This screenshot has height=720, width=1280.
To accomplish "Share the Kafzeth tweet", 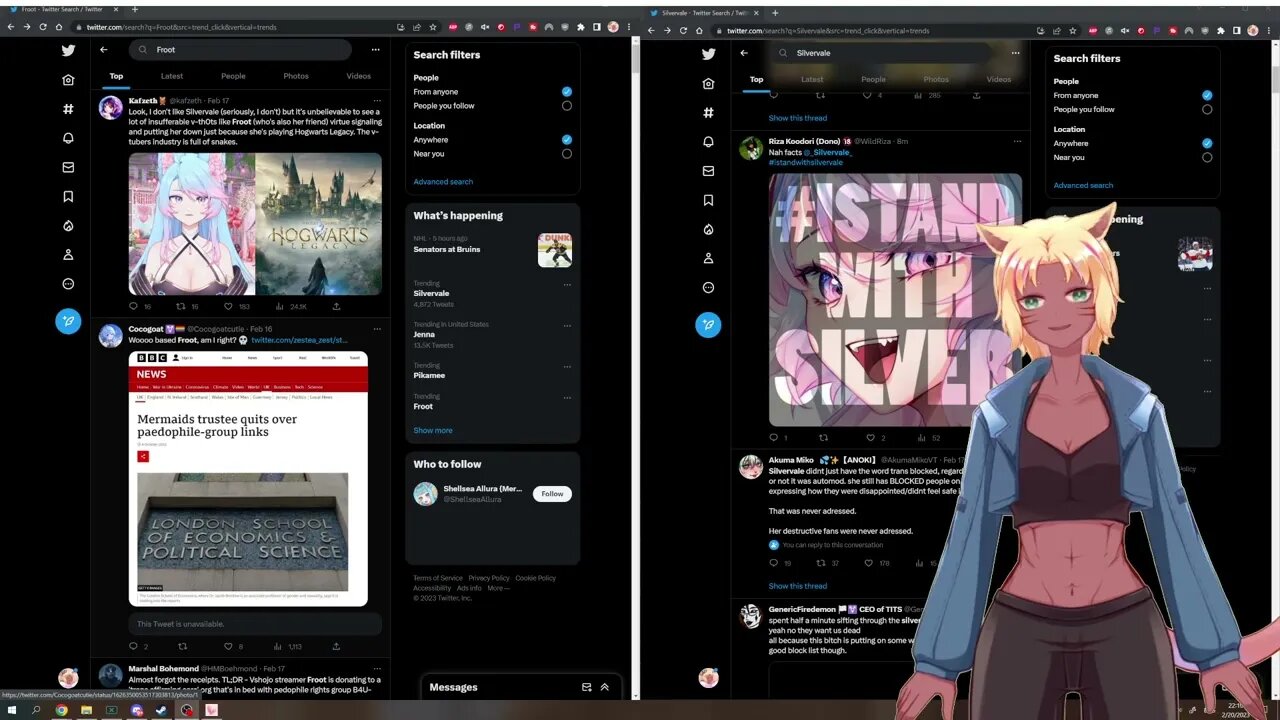I will [336, 306].
